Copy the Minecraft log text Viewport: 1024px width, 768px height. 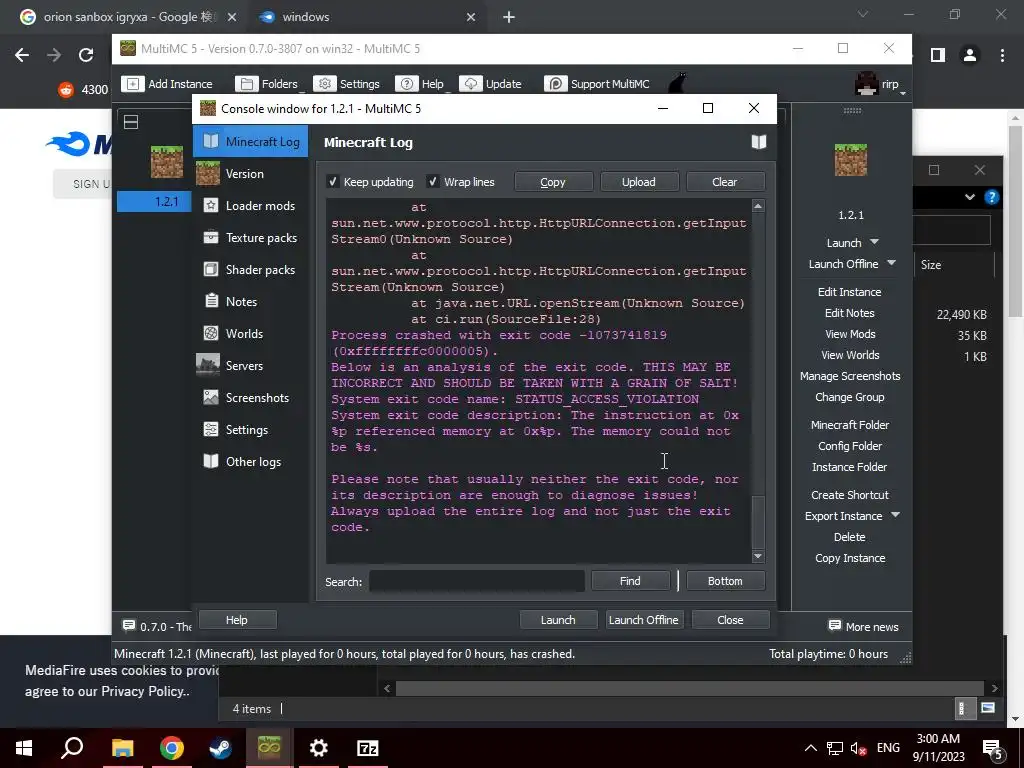(x=553, y=182)
